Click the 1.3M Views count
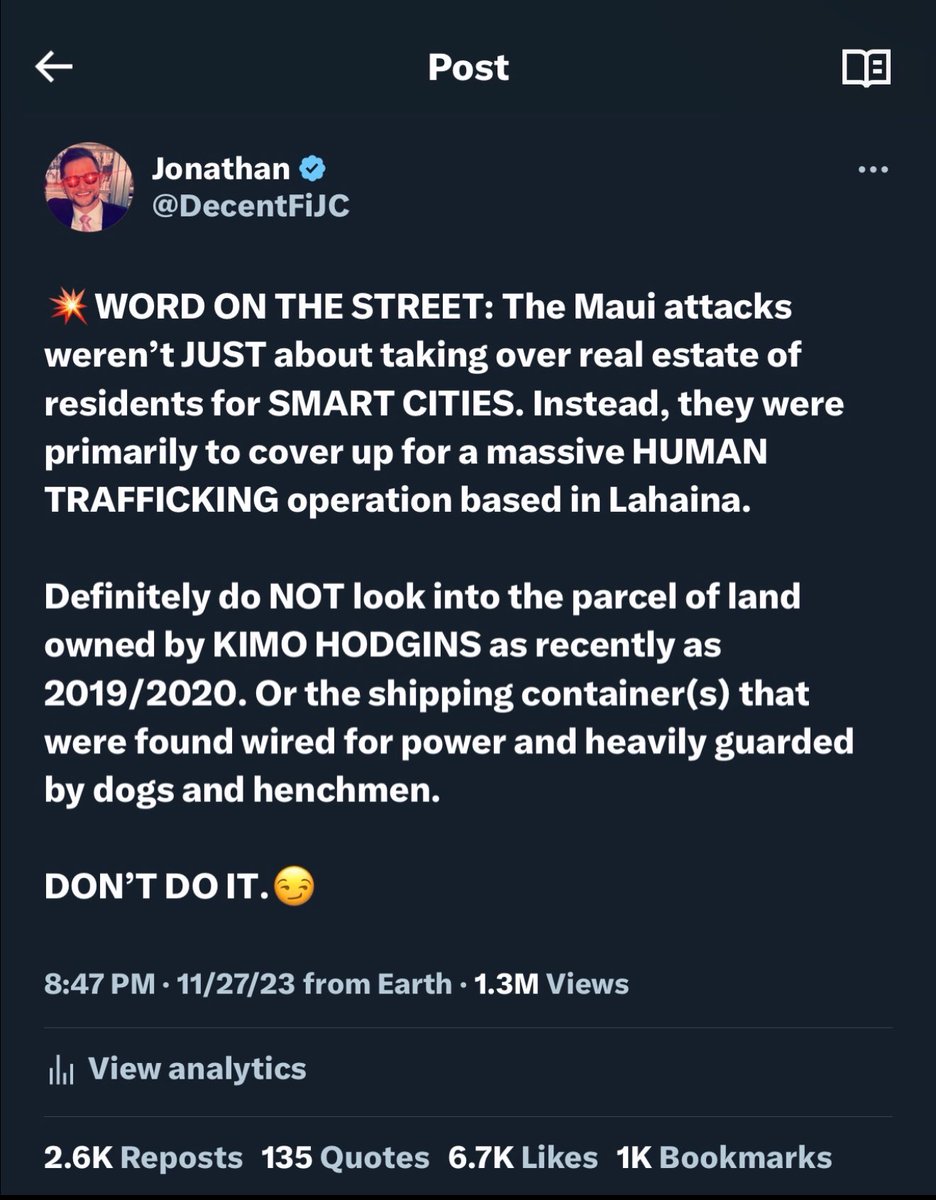 [x=551, y=983]
